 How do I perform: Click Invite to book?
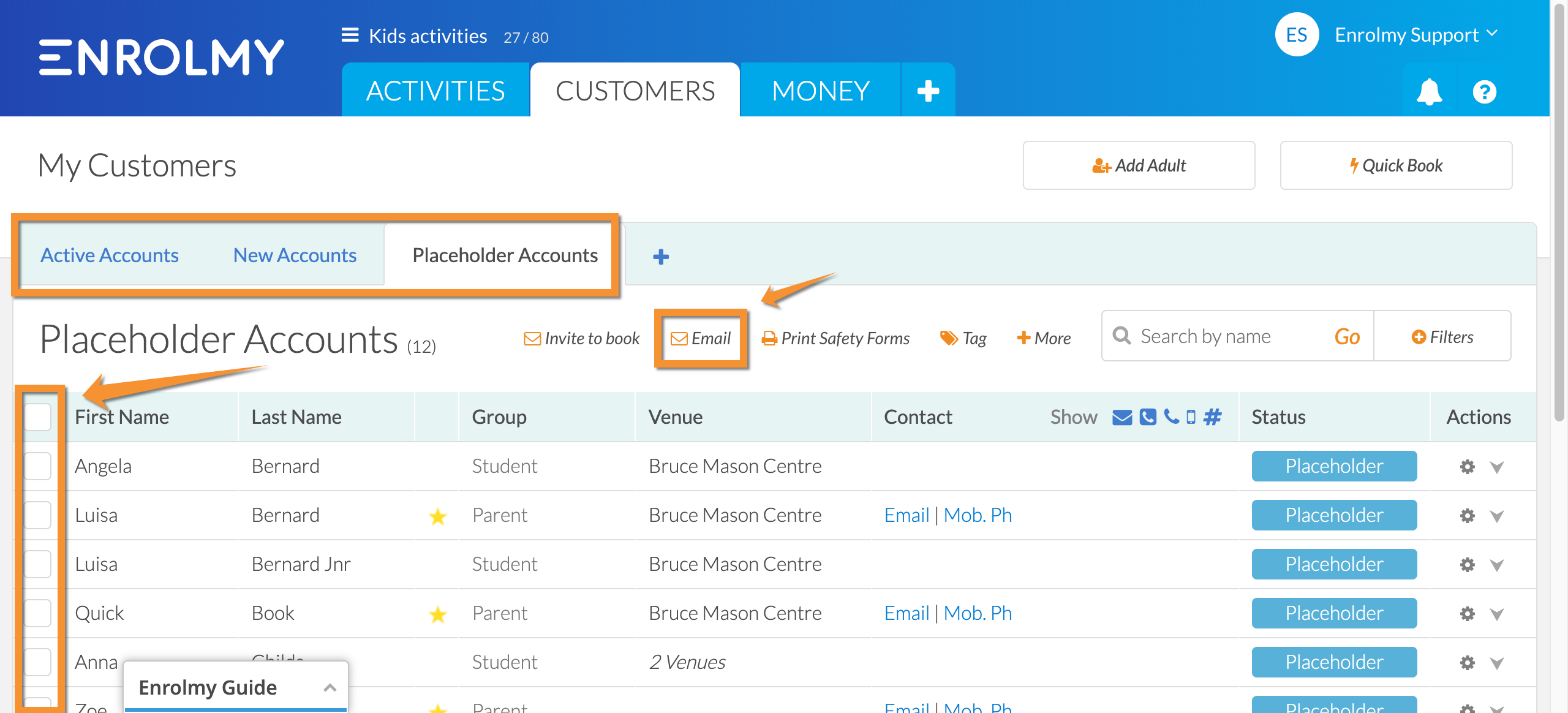pyautogui.click(x=582, y=338)
